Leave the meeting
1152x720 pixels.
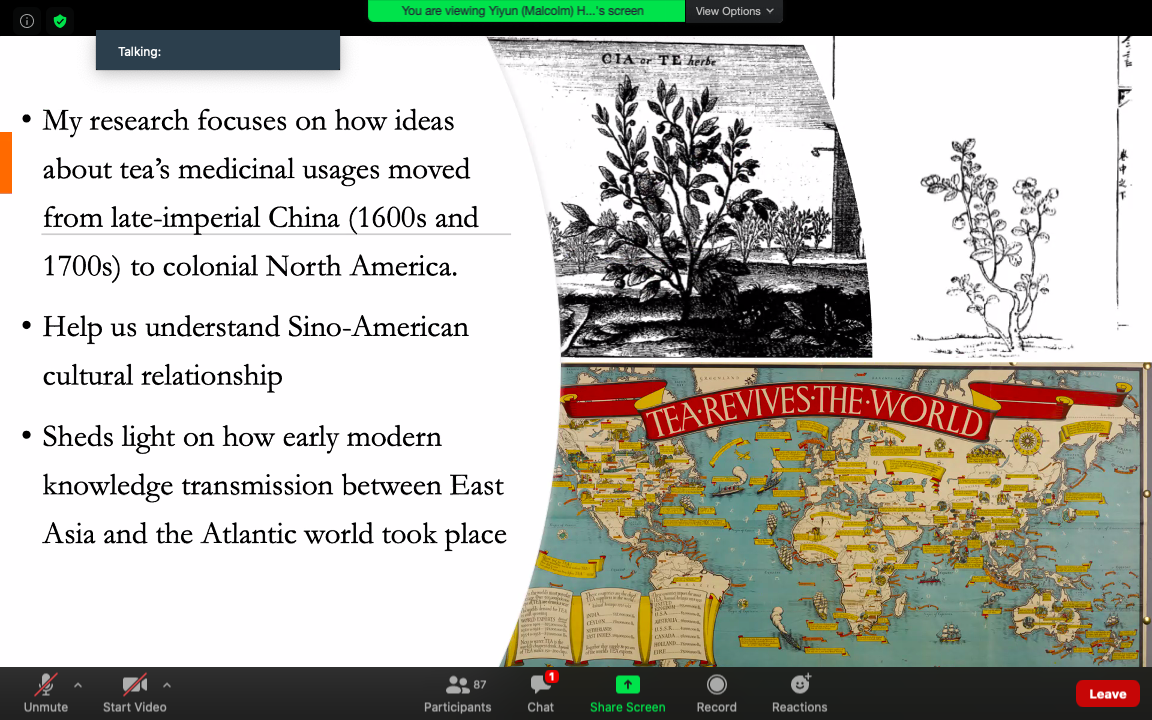coord(1107,694)
